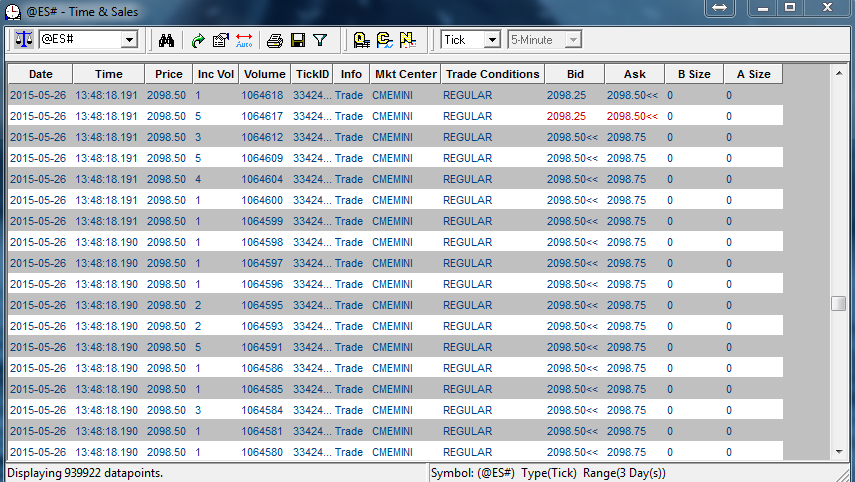Select volume cell 1064581

coord(262,431)
